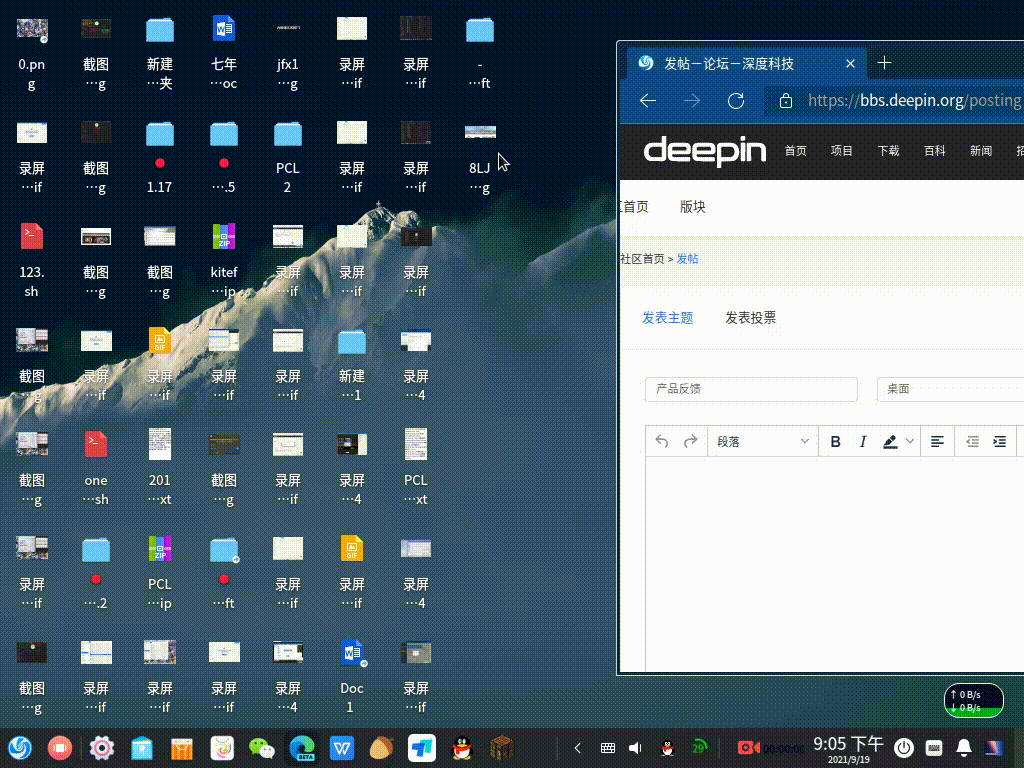The height and width of the screenshot is (768, 1024).
Task: Expand the highlight color options arrow
Action: tap(910, 441)
